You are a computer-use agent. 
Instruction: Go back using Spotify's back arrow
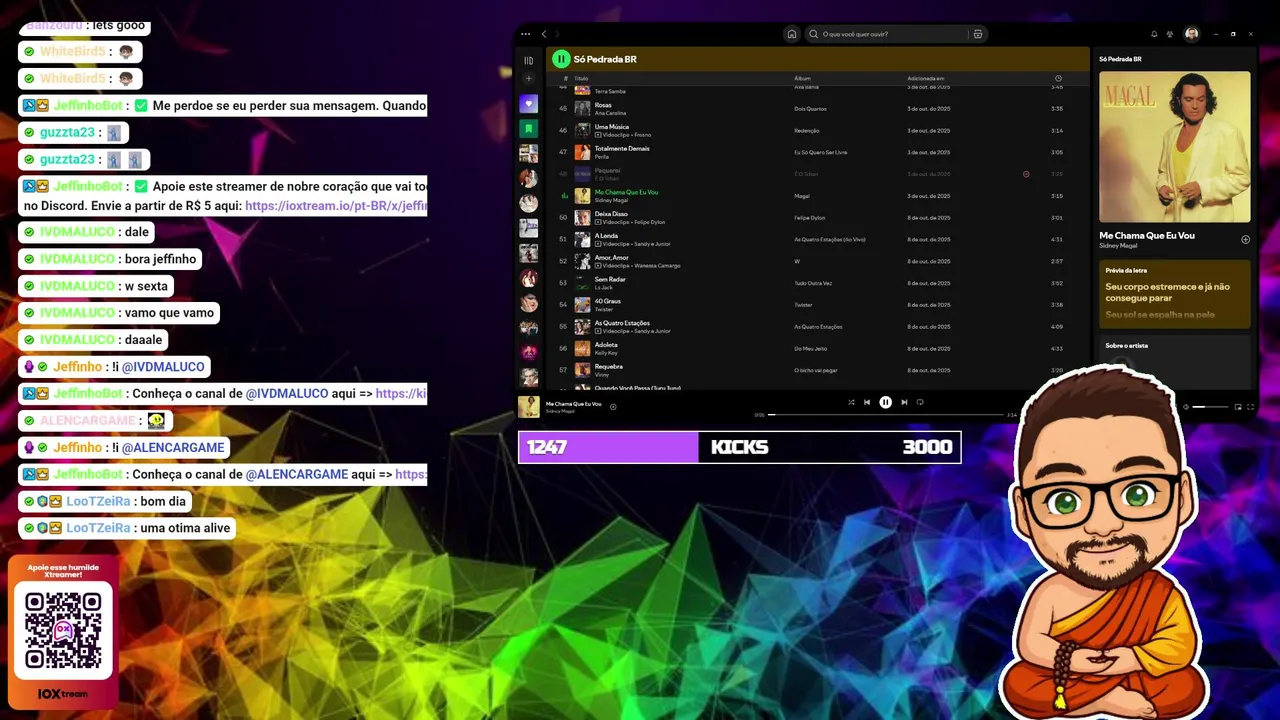544,34
